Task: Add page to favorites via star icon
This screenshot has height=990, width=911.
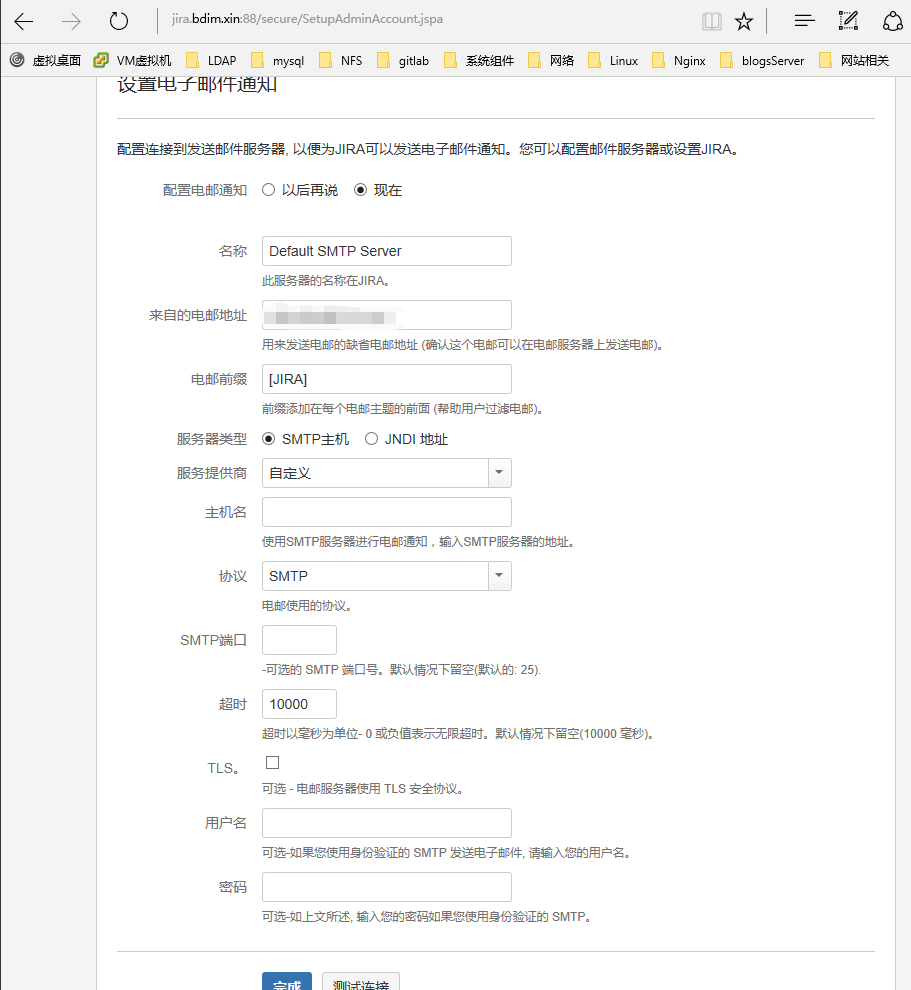Action: click(x=744, y=21)
